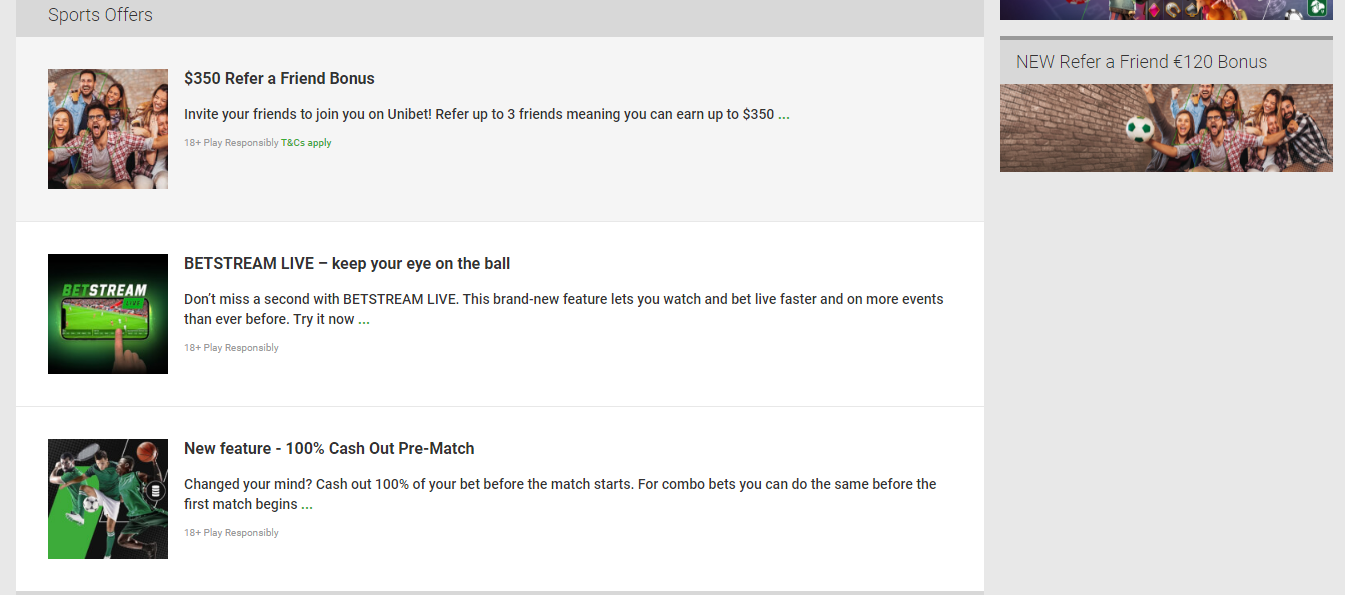Click the Changed your mind description paragraph

[560, 485]
